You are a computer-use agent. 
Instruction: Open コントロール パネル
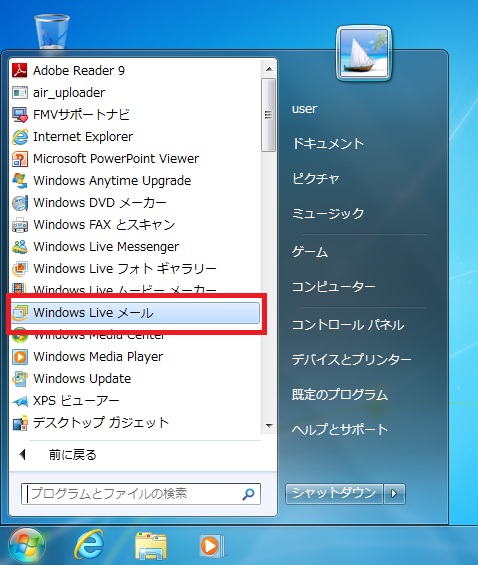(x=348, y=325)
